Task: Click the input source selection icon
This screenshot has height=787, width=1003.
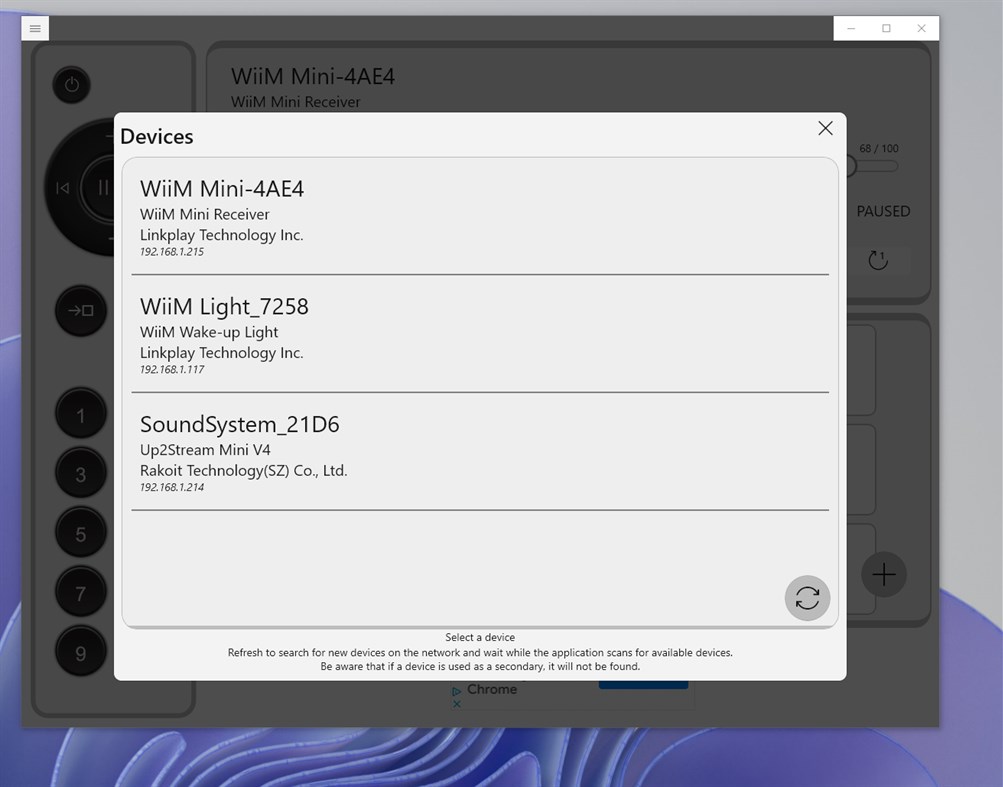Action: [80, 311]
